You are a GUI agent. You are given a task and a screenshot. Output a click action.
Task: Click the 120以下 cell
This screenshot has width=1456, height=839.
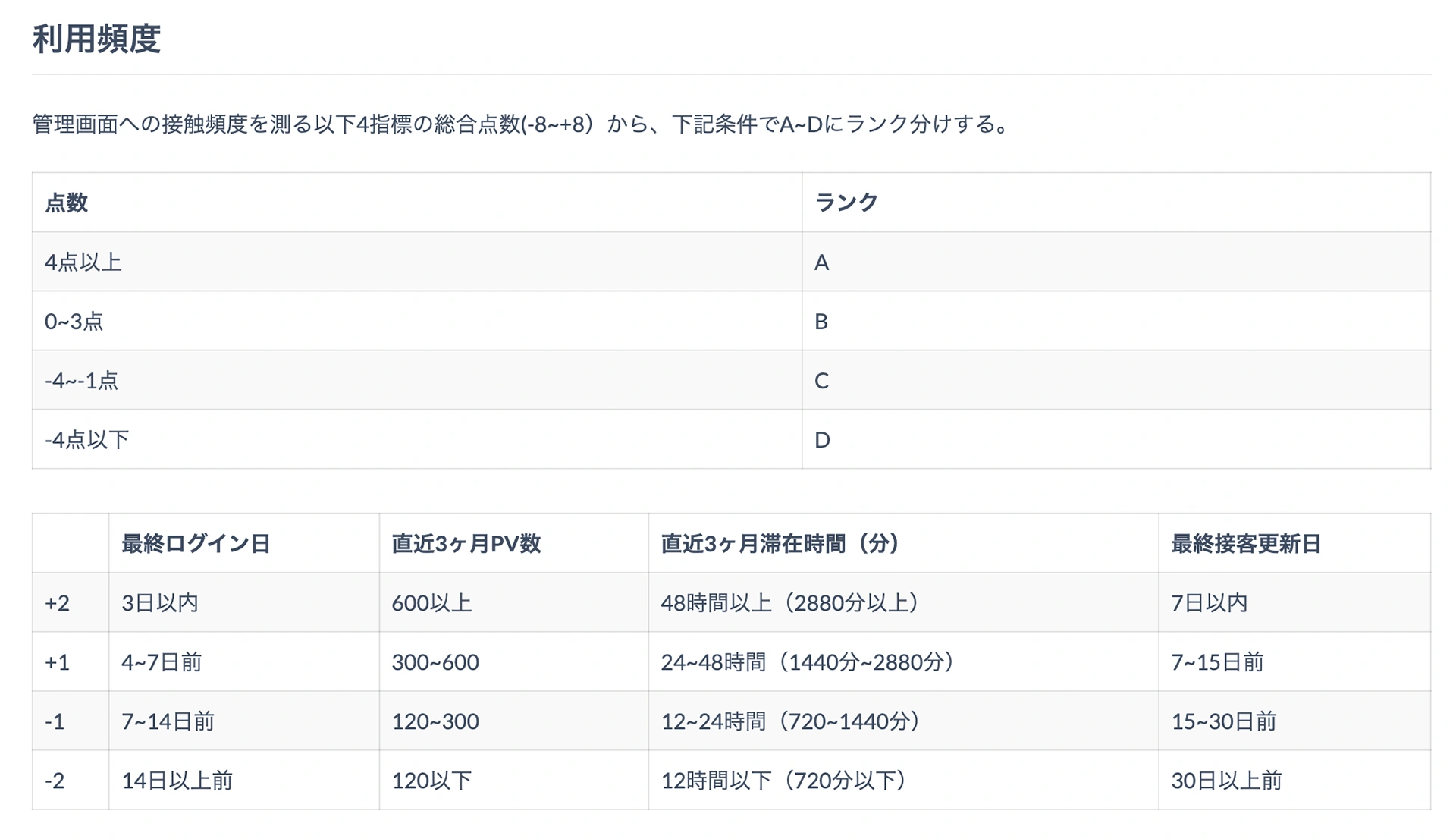click(514, 780)
